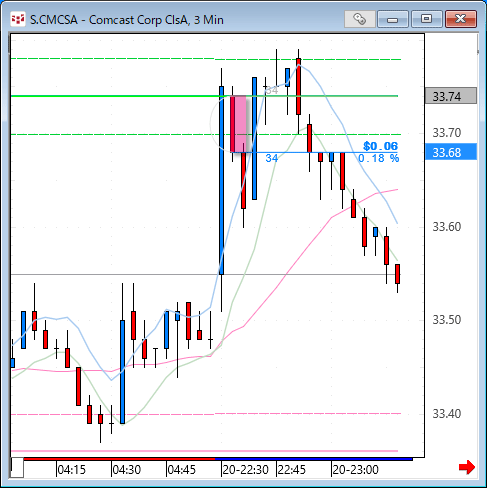Image resolution: width=487 pixels, height=488 pixels.
Task: Minimize the Comcast chart window
Action: coord(393,19)
